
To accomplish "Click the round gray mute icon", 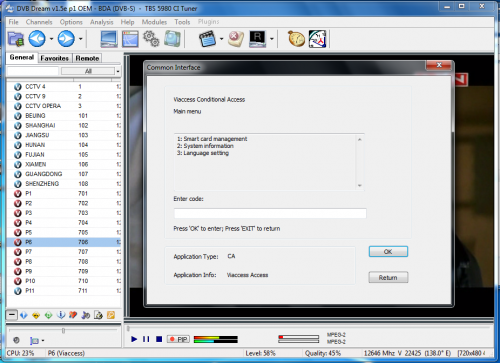I will (16, 340).
